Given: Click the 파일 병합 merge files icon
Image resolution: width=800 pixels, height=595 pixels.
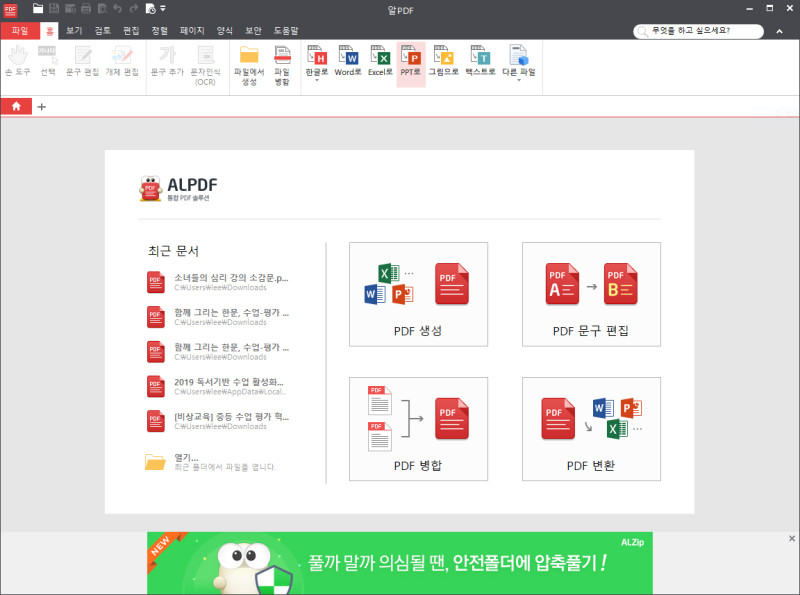Looking at the screenshot, I should pos(282,65).
